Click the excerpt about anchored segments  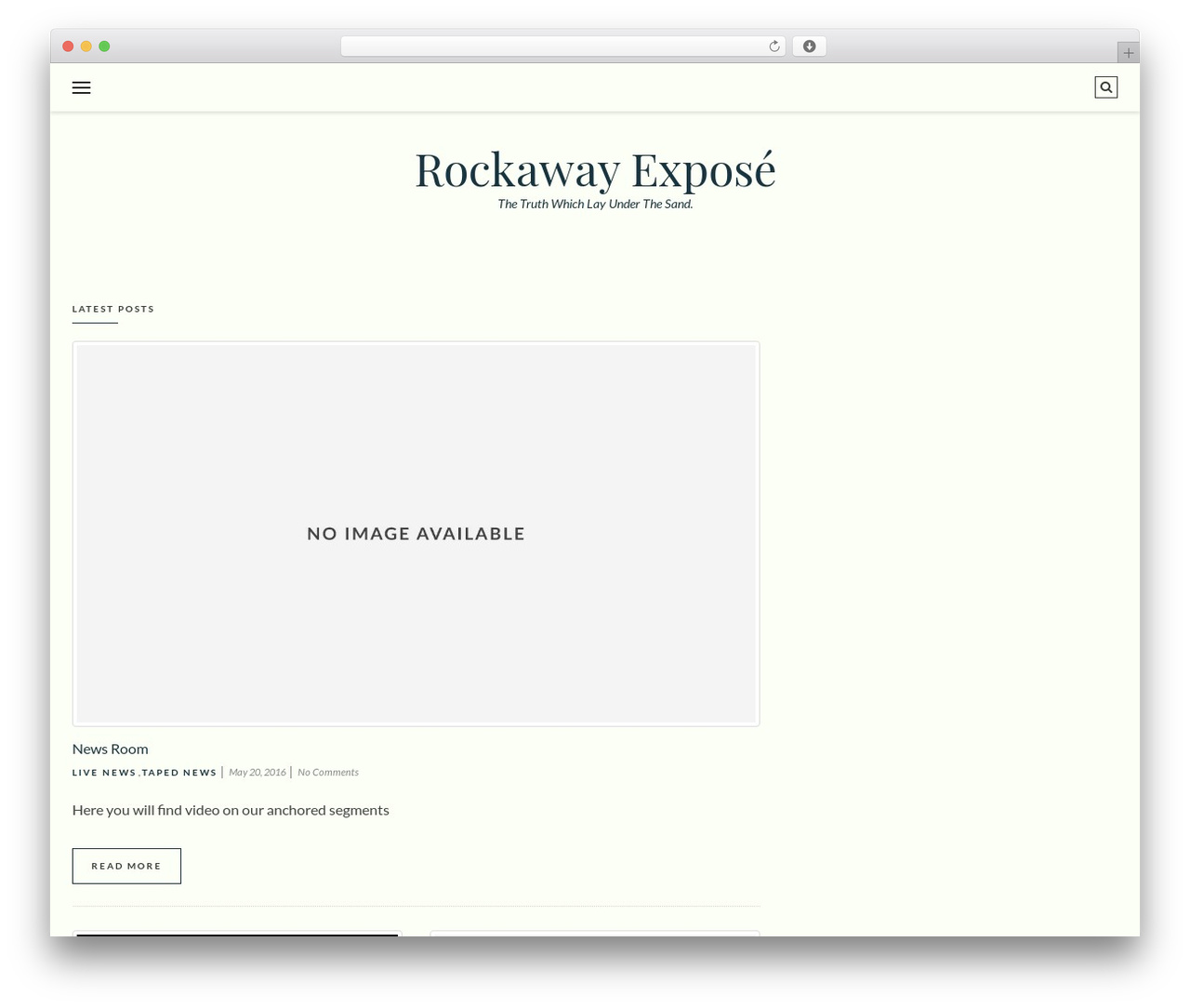(231, 810)
